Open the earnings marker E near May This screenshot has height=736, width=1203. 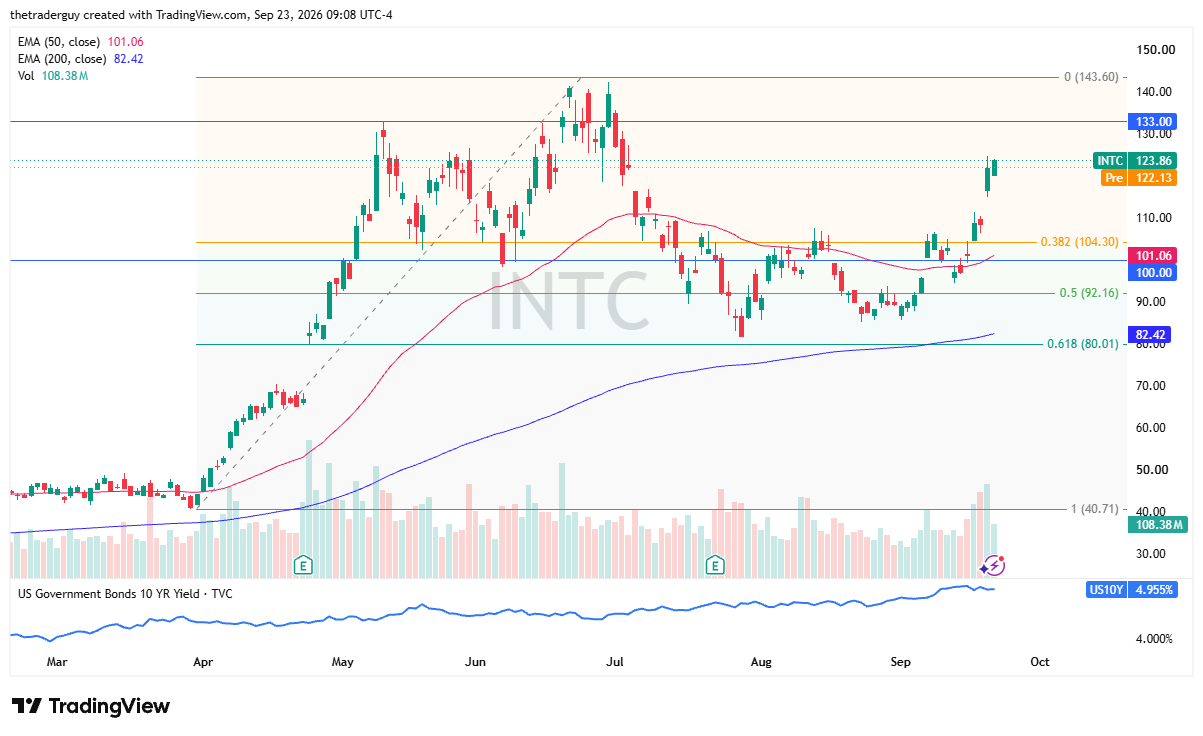click(x=301, y=566)
